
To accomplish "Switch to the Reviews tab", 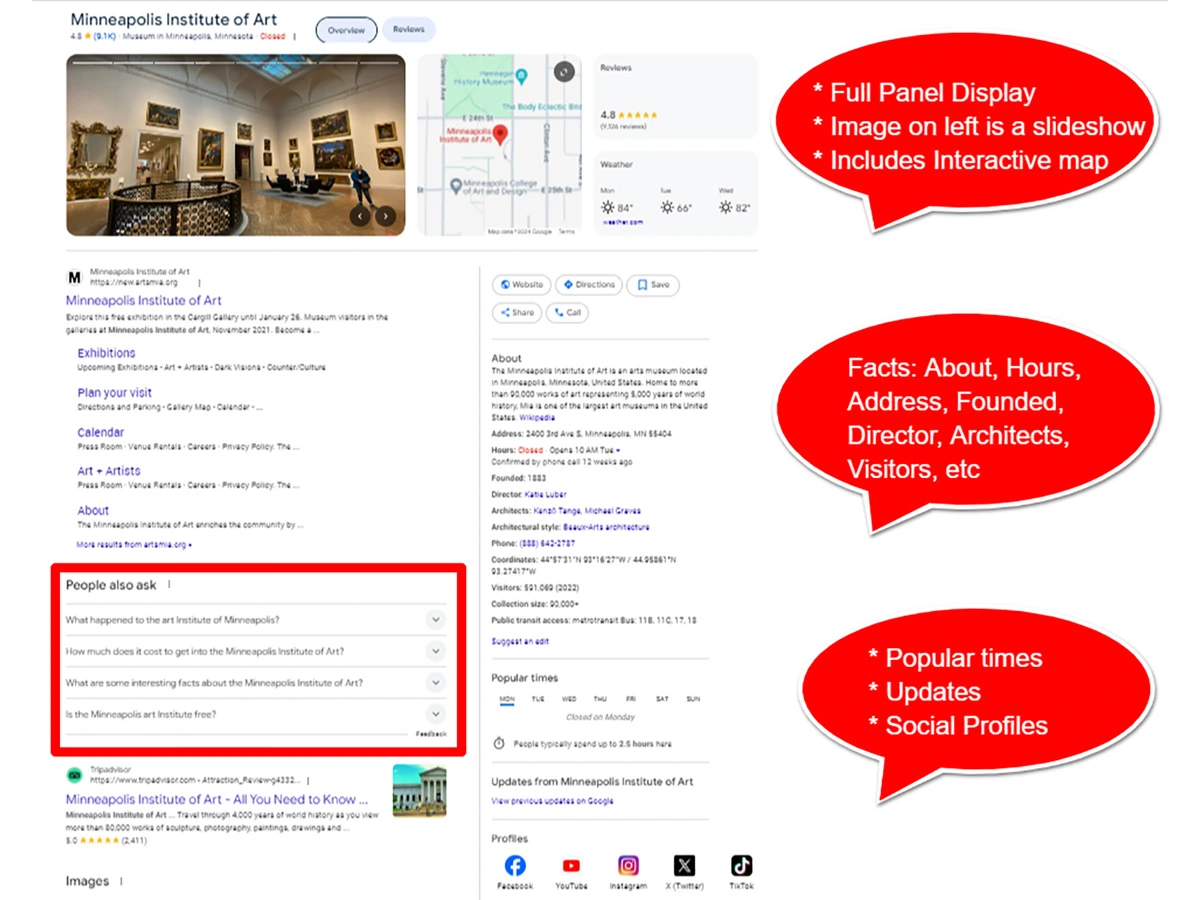I will 408,30.
